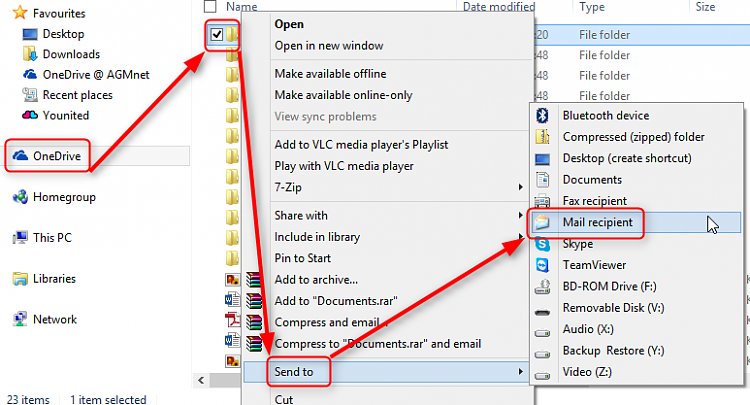
Task: Expand the Send to submenu arrow
Action: (520, 372)
